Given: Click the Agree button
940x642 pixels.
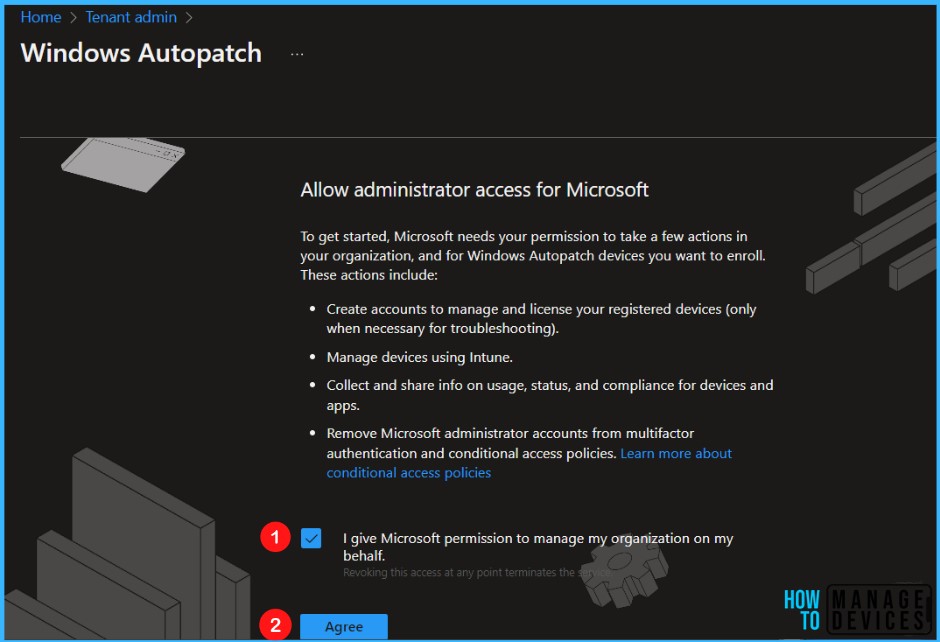Looking at the screenshot, I should (344, 626).
